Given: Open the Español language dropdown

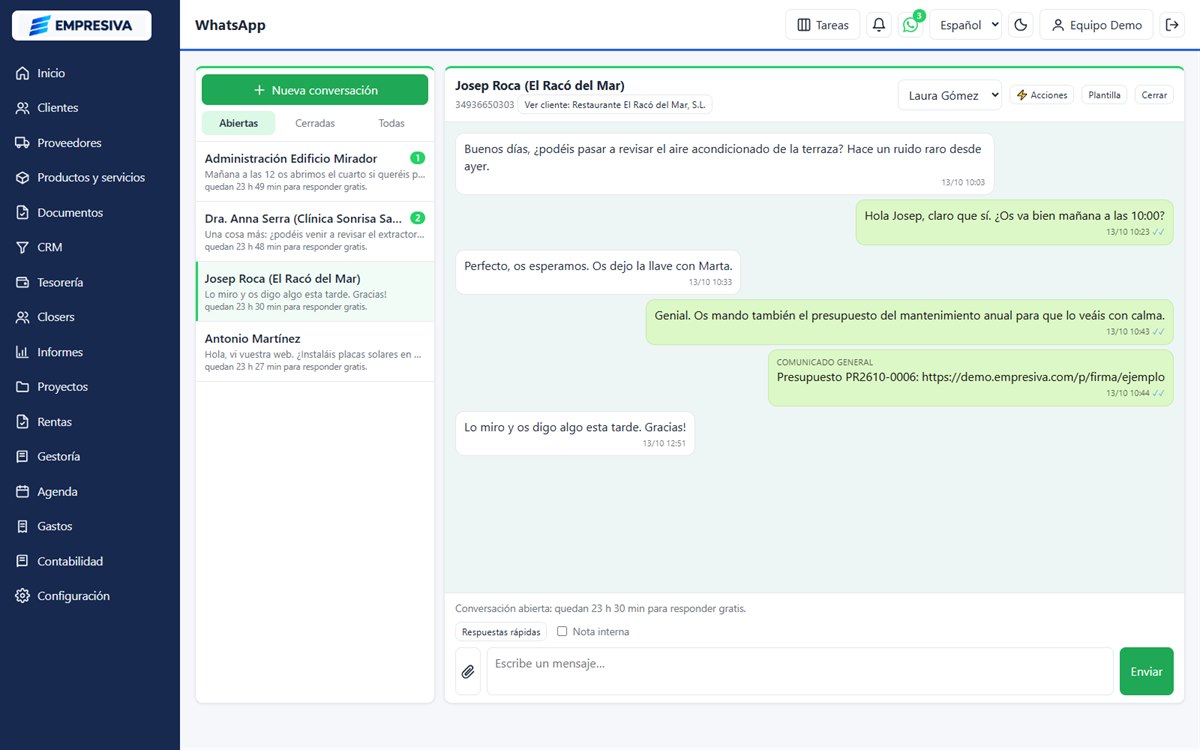Looking at the screenshot, I should 965,25.
